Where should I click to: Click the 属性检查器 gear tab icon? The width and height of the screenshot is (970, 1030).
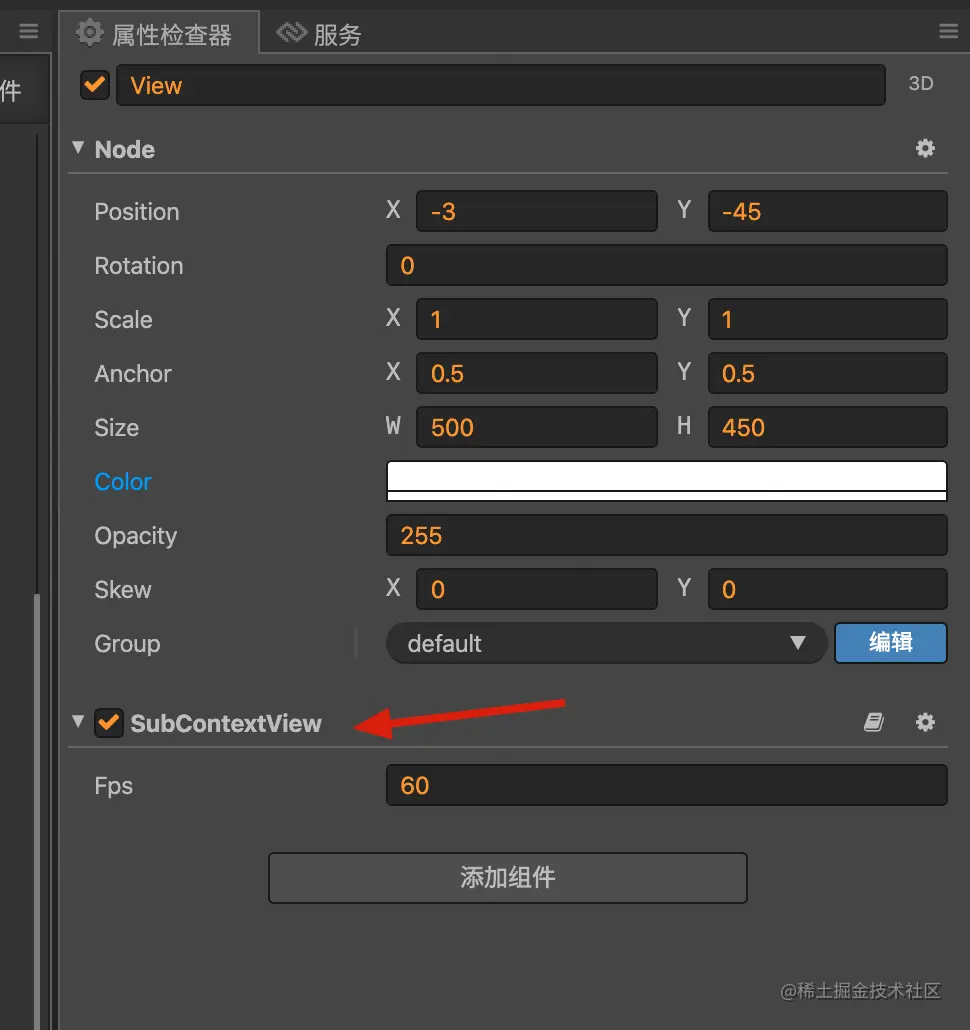click(89, 33)
